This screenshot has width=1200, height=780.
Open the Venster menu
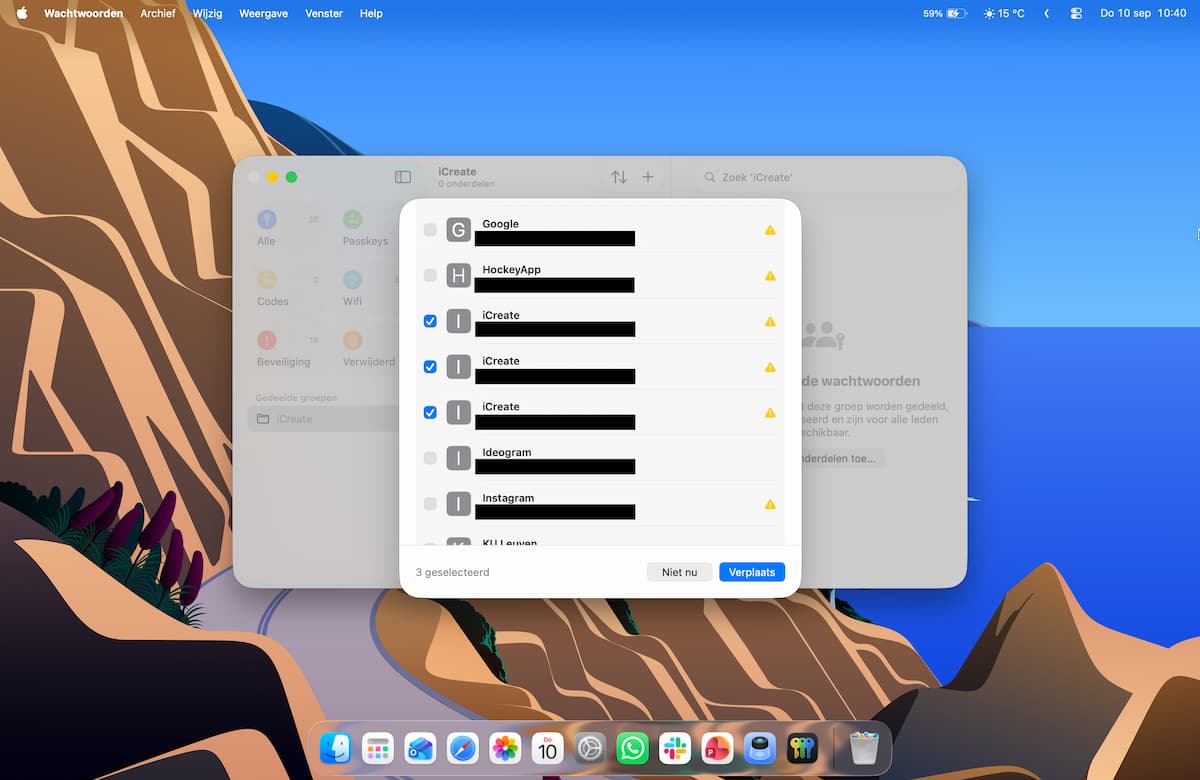pyautogui.click(x=323, y=13)
